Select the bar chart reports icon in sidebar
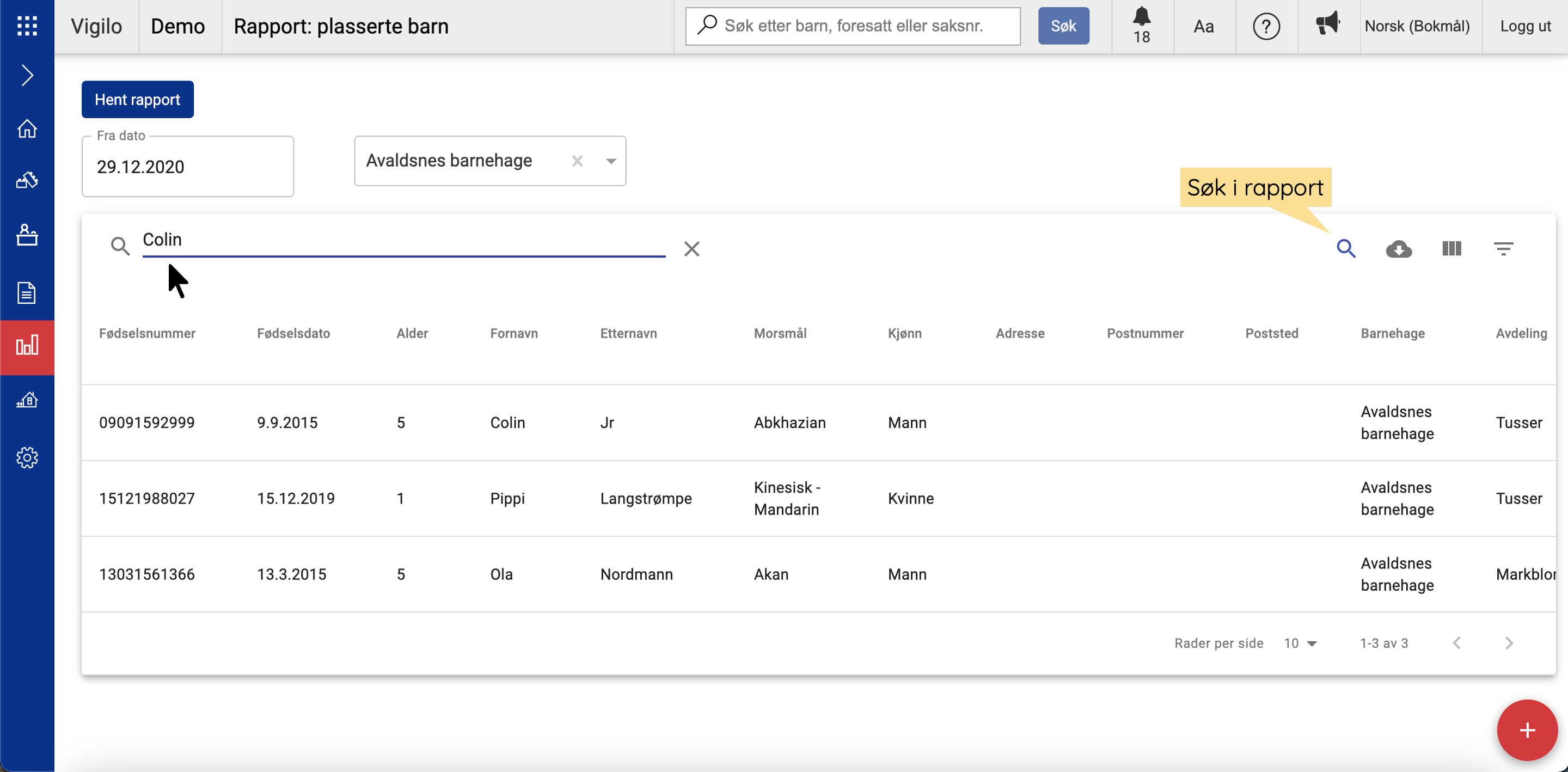 point(27,345)
